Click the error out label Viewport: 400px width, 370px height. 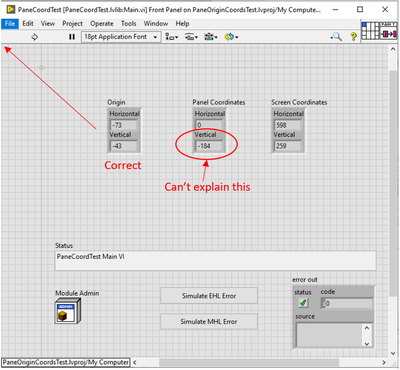pos(305,280)
